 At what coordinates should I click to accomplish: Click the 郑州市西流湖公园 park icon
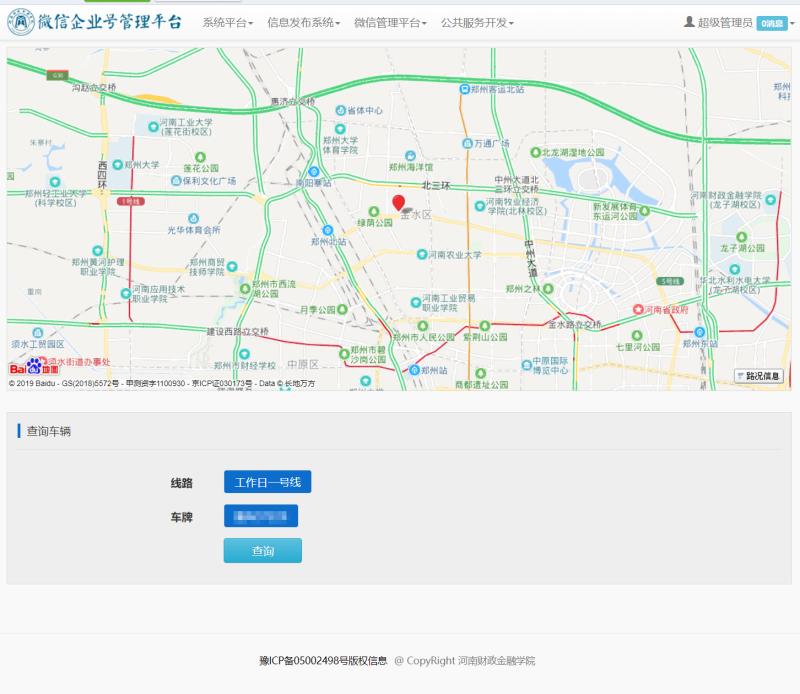tap(245, 289)
